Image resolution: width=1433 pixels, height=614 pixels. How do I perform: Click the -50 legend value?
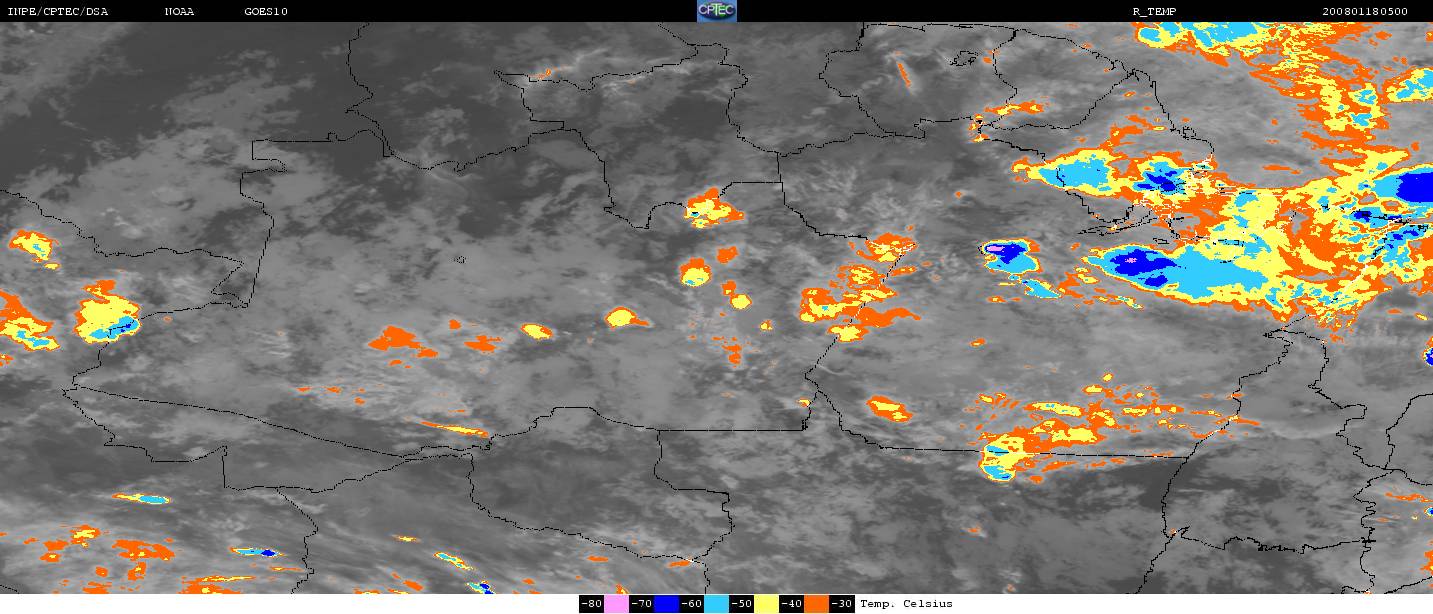(x=741, y=604)
